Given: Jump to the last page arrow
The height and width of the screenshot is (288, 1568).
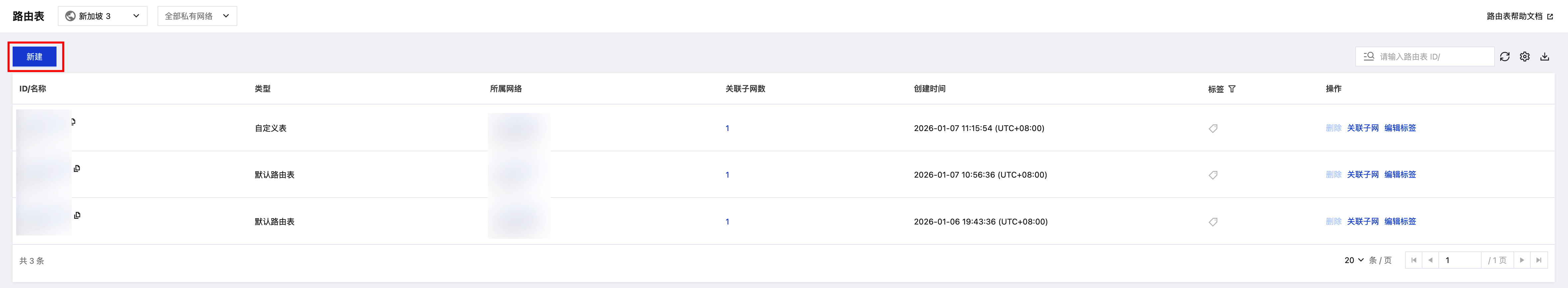Looking at the screenshot, I should point(1539,260).
